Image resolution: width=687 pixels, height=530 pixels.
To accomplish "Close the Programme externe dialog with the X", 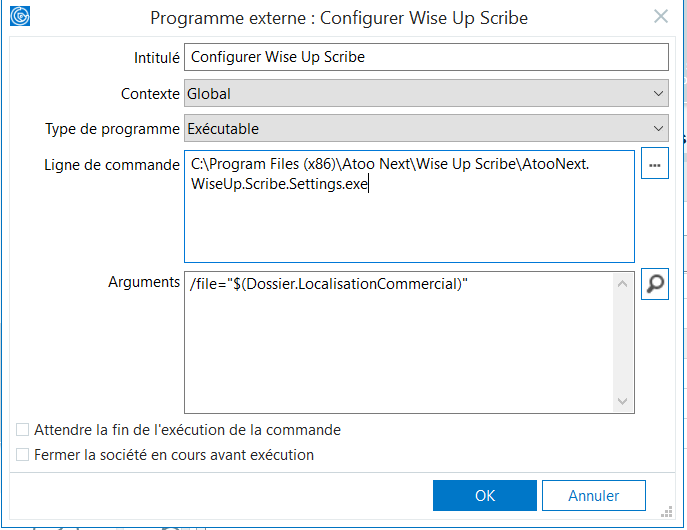I will [661, 17].
